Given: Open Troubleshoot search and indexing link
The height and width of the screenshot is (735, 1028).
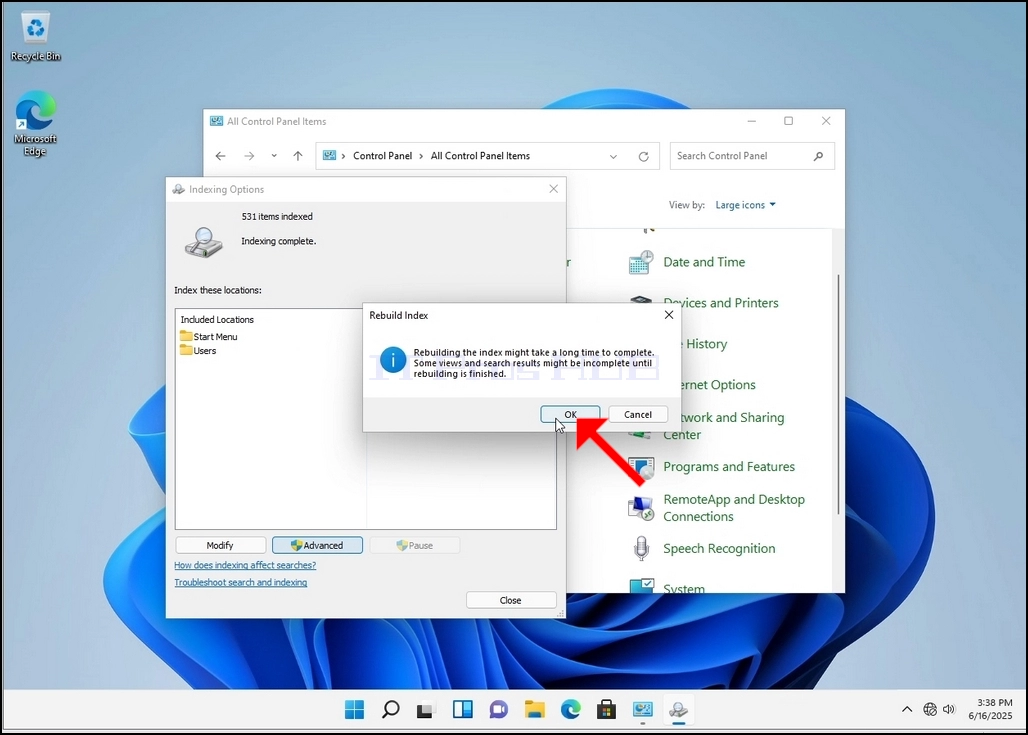Looking at the screenshot, I should 241,582.
